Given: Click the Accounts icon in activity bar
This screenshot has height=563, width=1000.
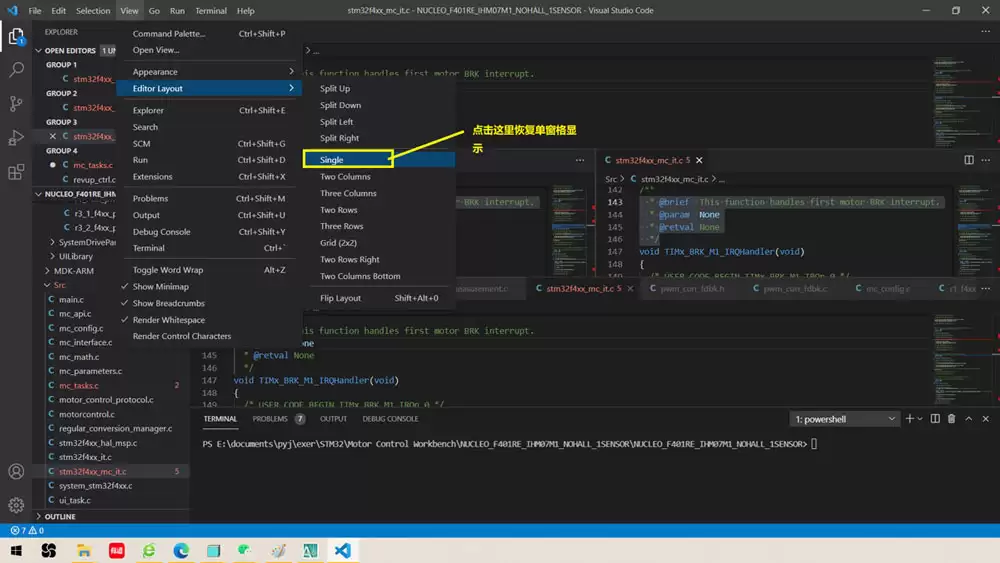Looking at the screenshot, I should (16, 472).
